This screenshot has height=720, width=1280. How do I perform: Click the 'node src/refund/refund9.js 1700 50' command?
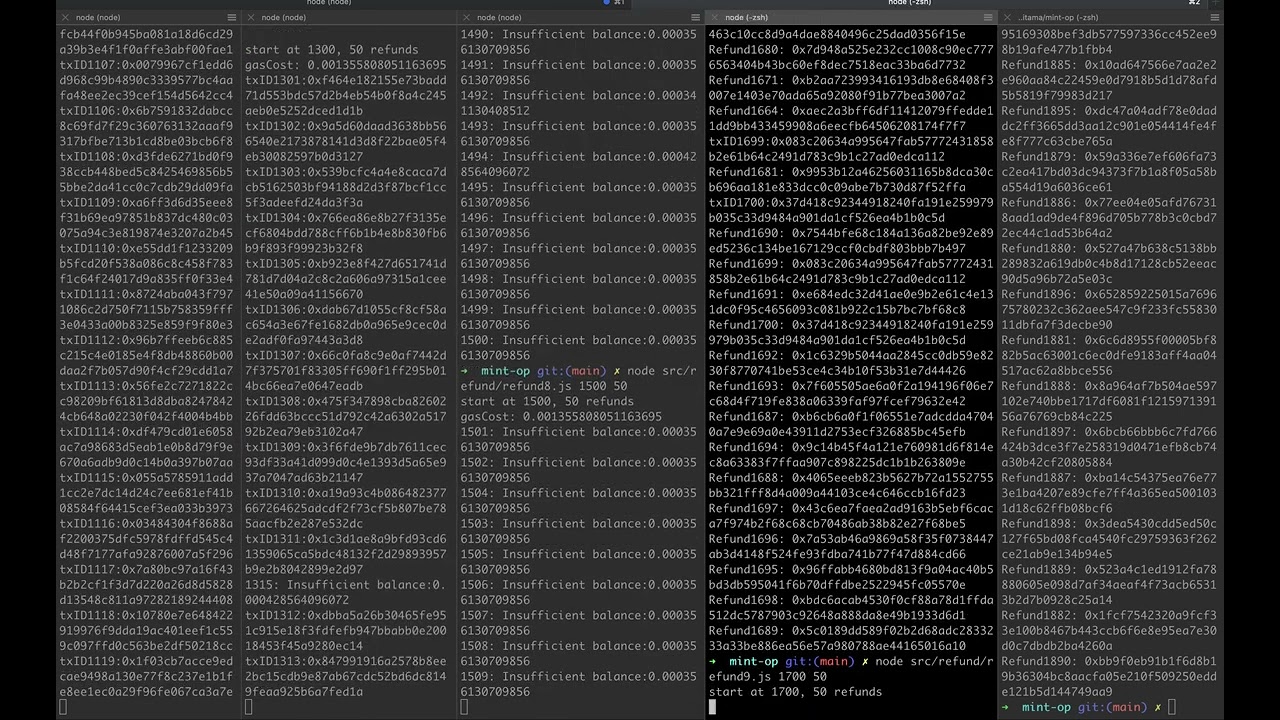(851, 669)
